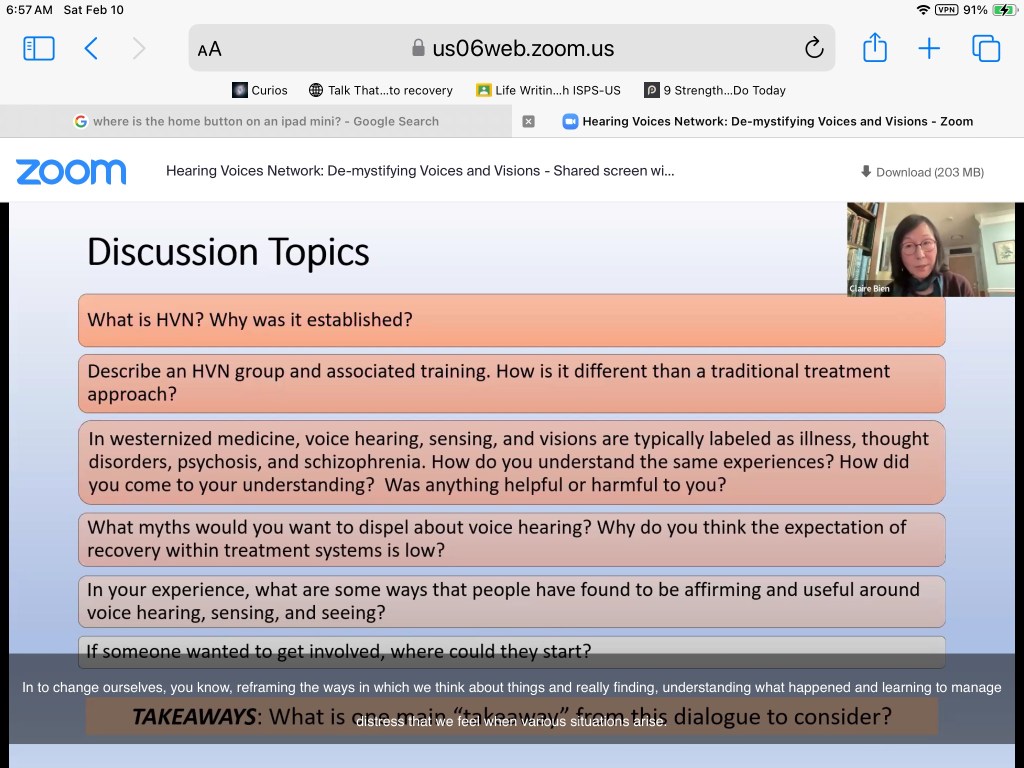Close the Hearing Voices Network tab
The height and width of the screenshot is (768, 1024).
[529, 121]
